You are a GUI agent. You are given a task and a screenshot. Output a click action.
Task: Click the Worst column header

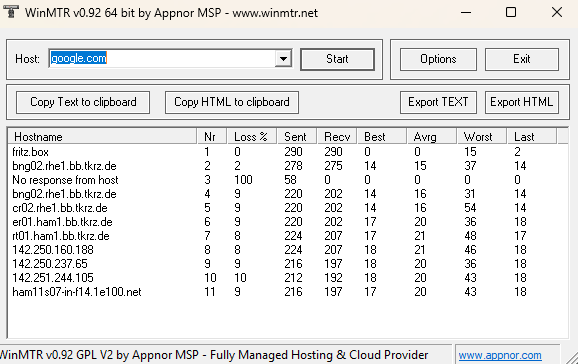[481, 137]
